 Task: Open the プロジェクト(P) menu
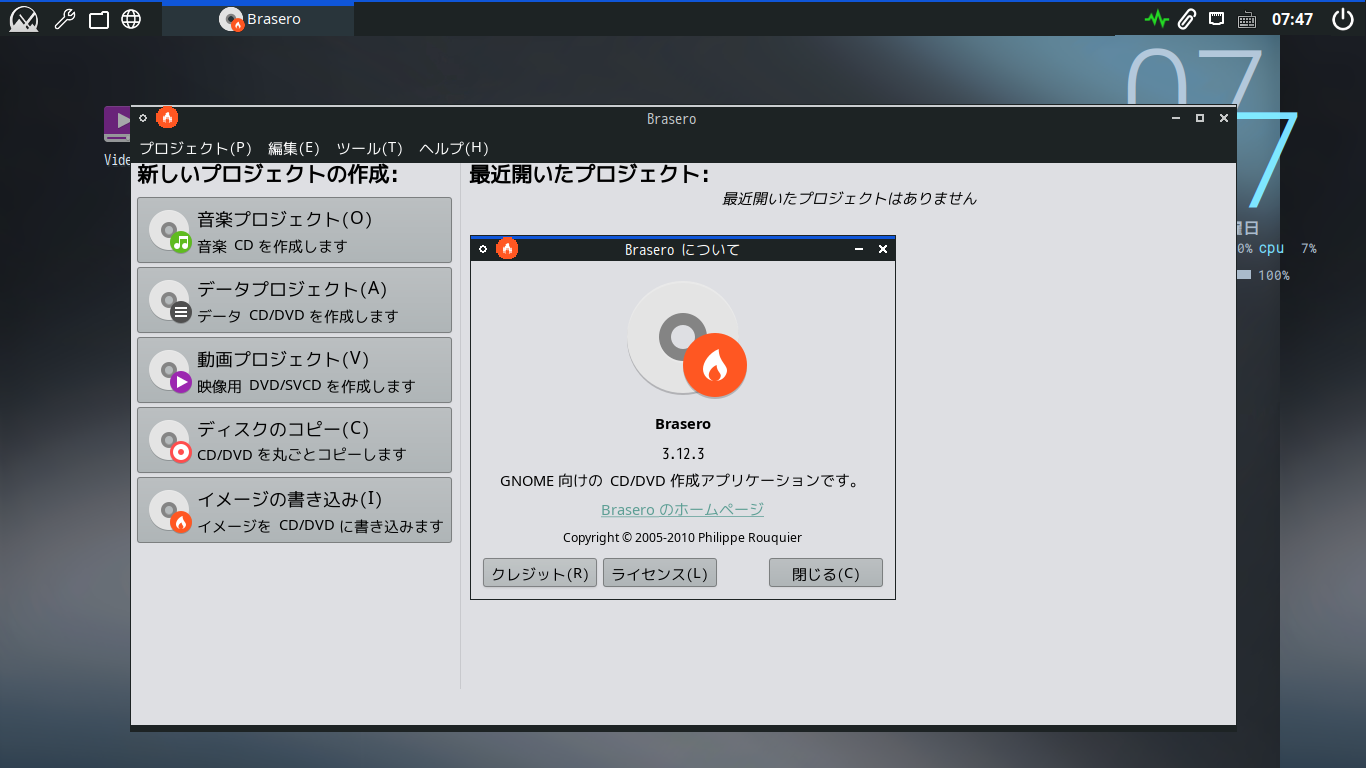195,148
